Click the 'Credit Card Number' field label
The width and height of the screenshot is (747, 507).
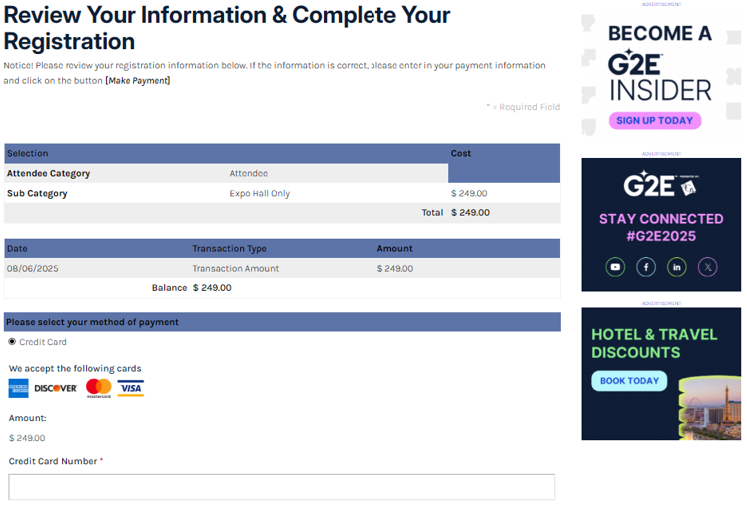click(53, 461)
